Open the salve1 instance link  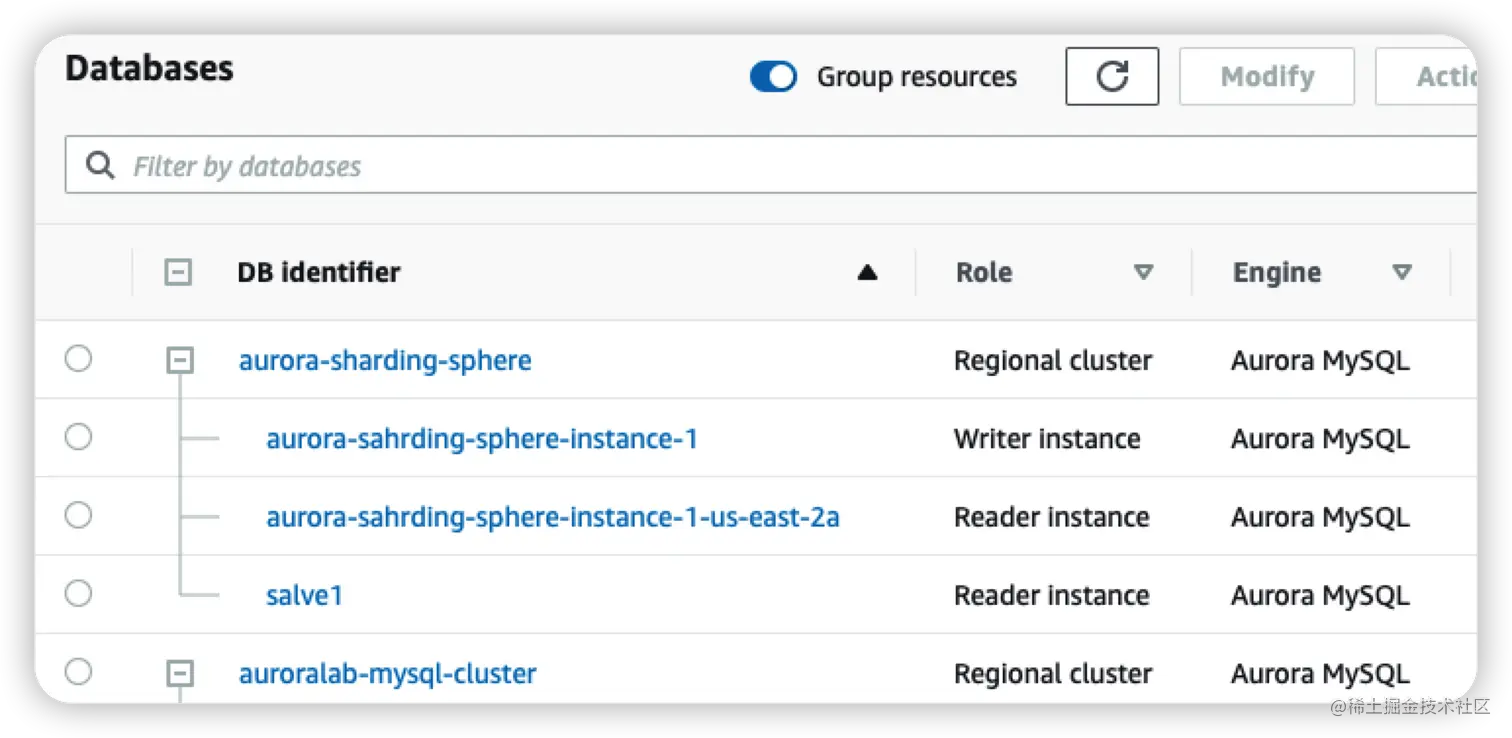(304, 595)
